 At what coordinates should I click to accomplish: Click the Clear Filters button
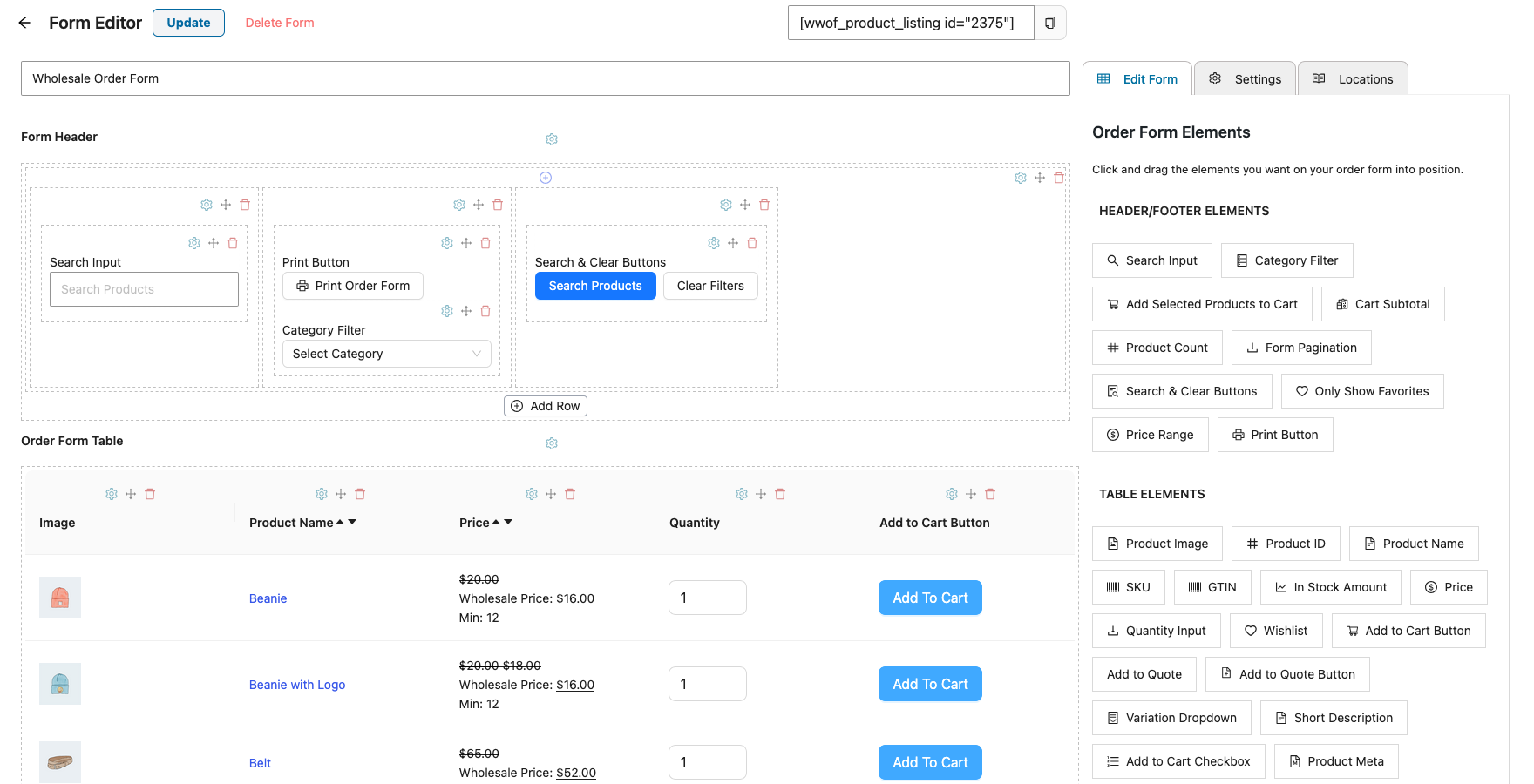coord(710,286)
